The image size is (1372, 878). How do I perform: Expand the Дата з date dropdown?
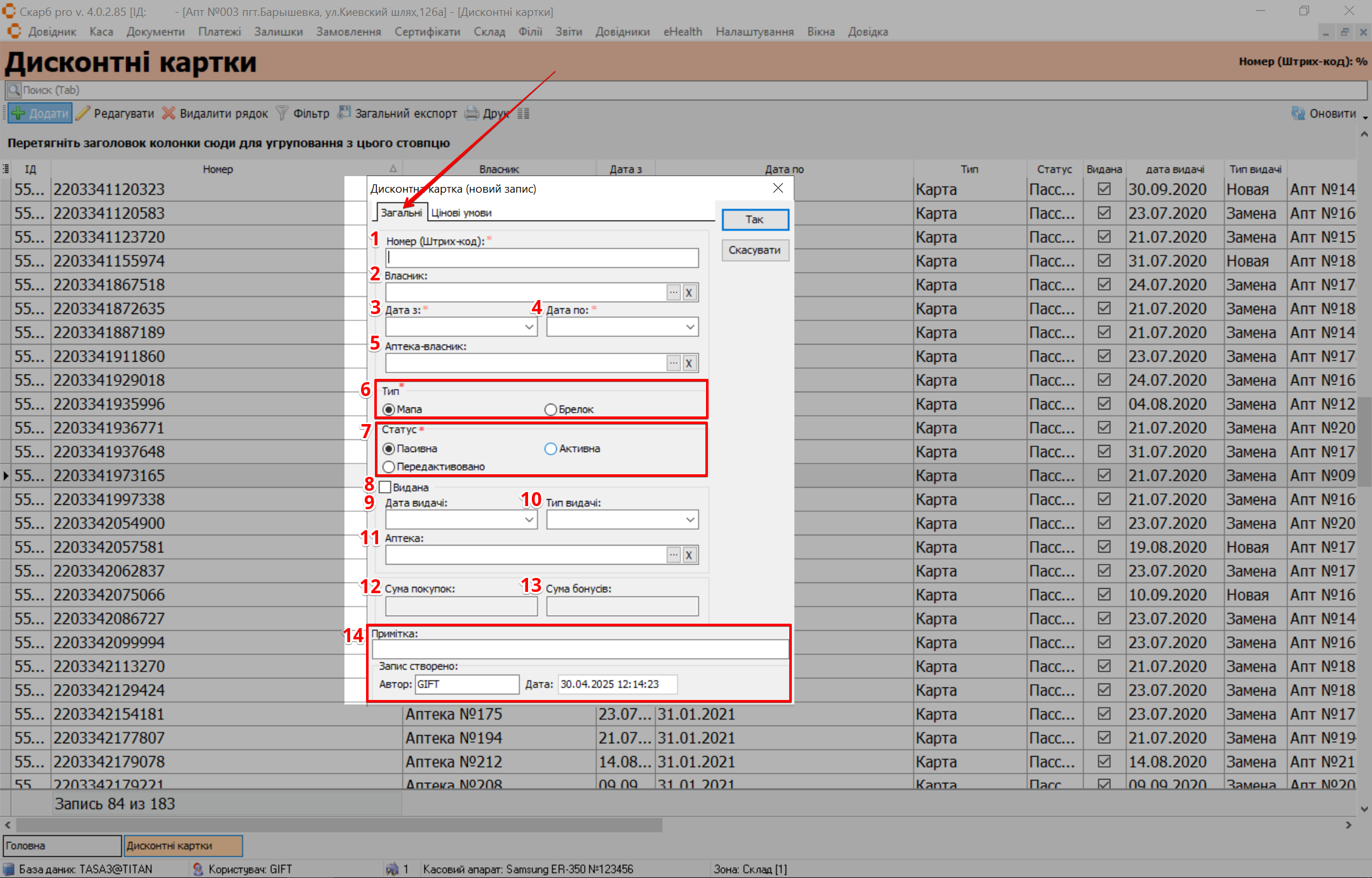529,327
